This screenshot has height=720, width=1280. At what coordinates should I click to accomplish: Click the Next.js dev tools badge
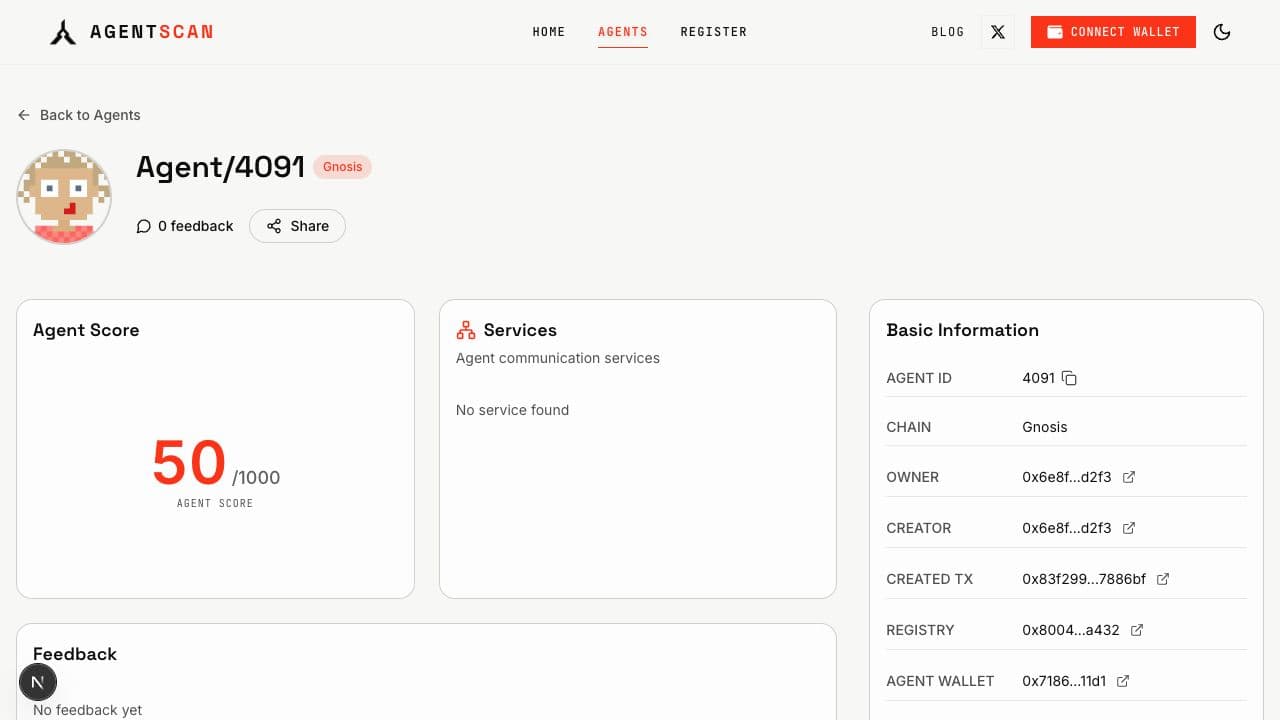38,683
